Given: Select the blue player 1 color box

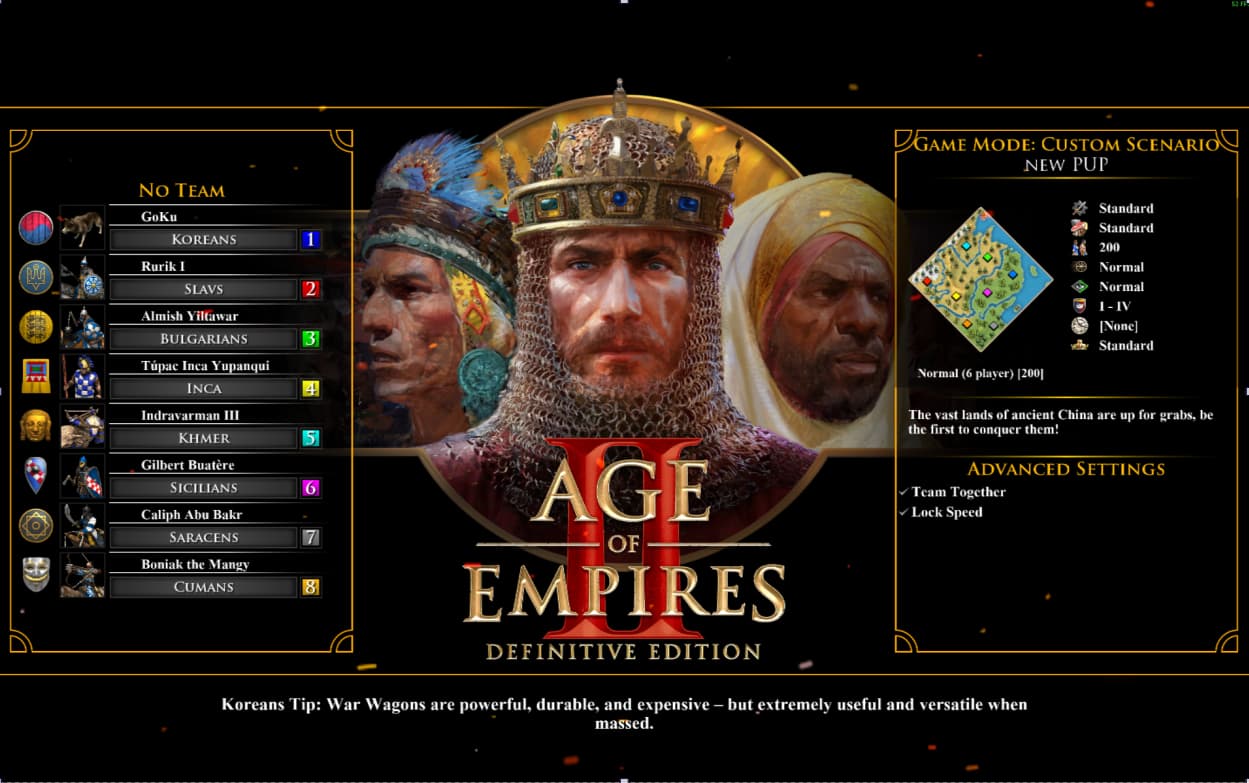Looking at the screenshot, I should point(310,240).
